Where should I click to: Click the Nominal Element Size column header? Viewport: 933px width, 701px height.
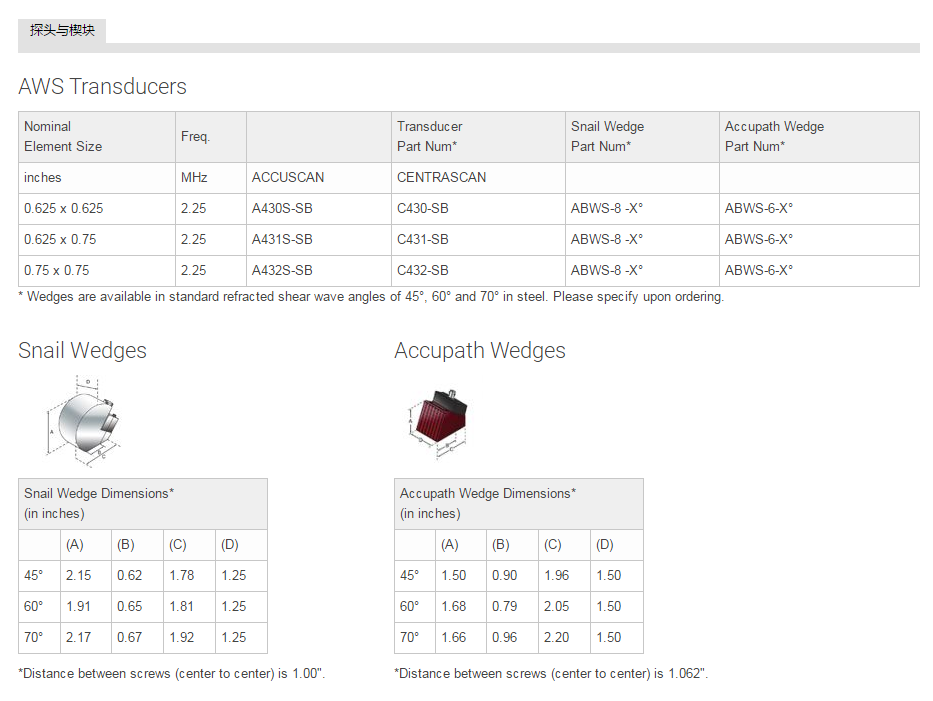click(63, 136)
